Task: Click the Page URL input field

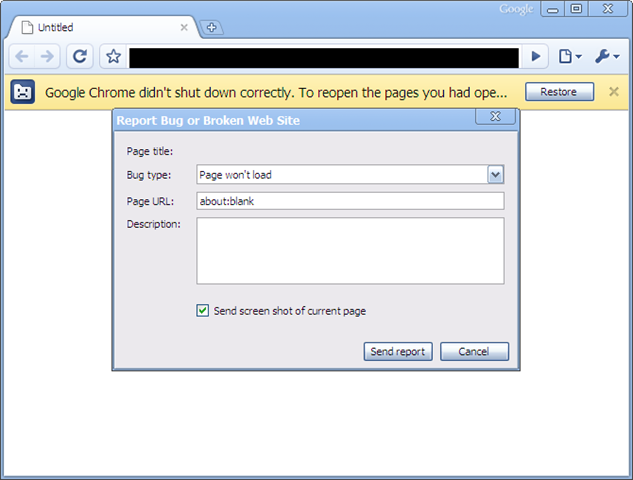Action: pyautogui.click(x=350, y=201)
